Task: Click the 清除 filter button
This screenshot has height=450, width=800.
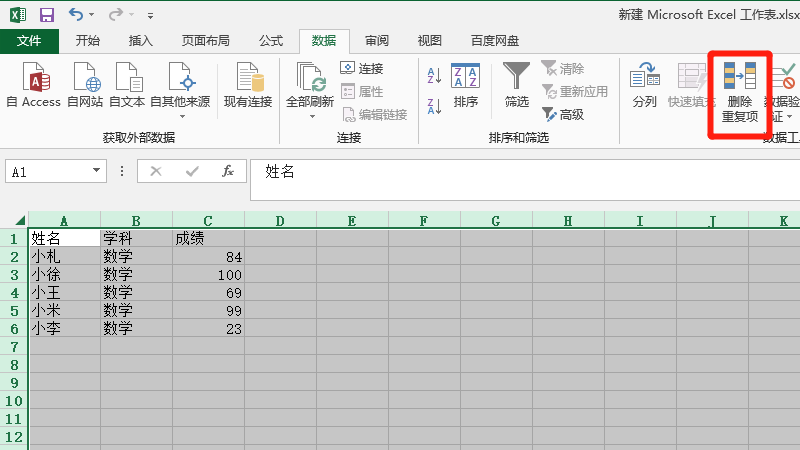Action: [x=562, y=68]
